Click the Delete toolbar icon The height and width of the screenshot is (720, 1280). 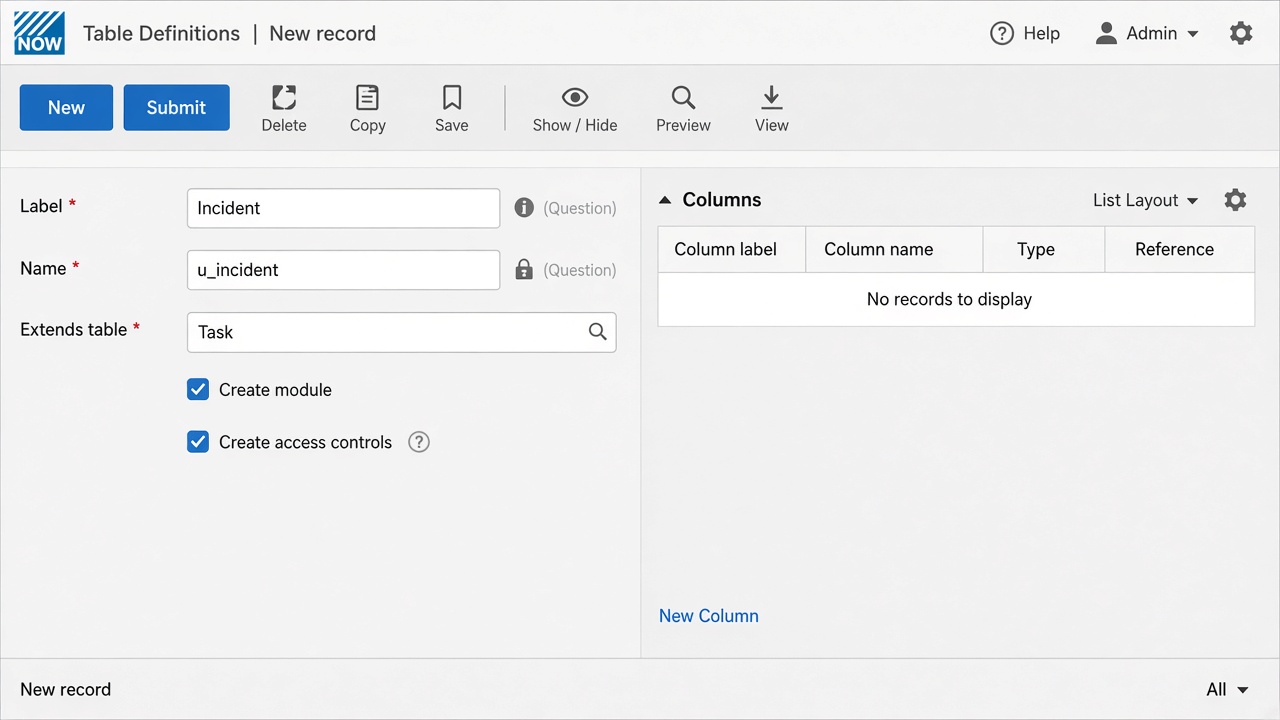click(x=284, y=98)
